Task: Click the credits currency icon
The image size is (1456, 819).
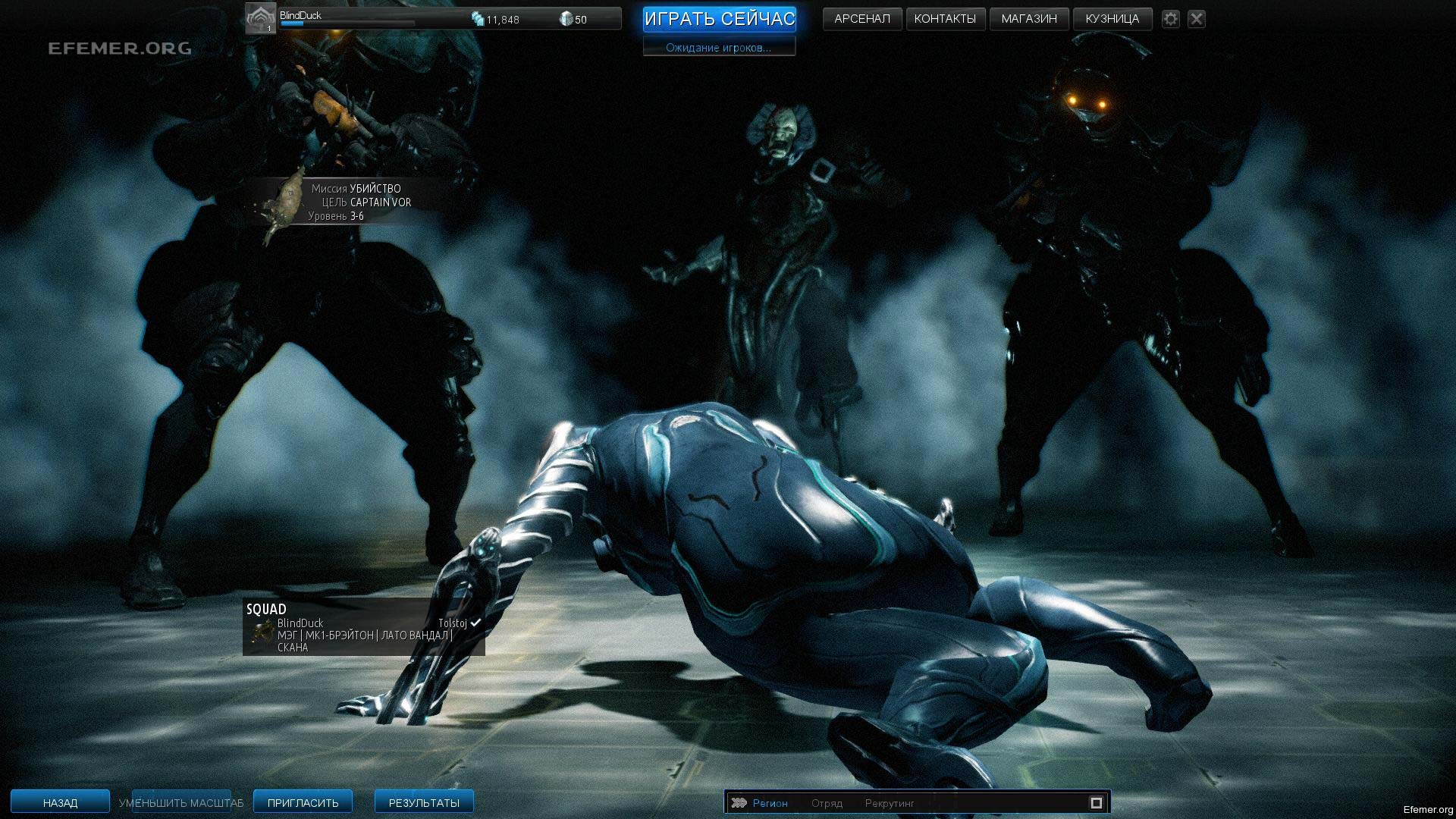Action: click(477, 19)
